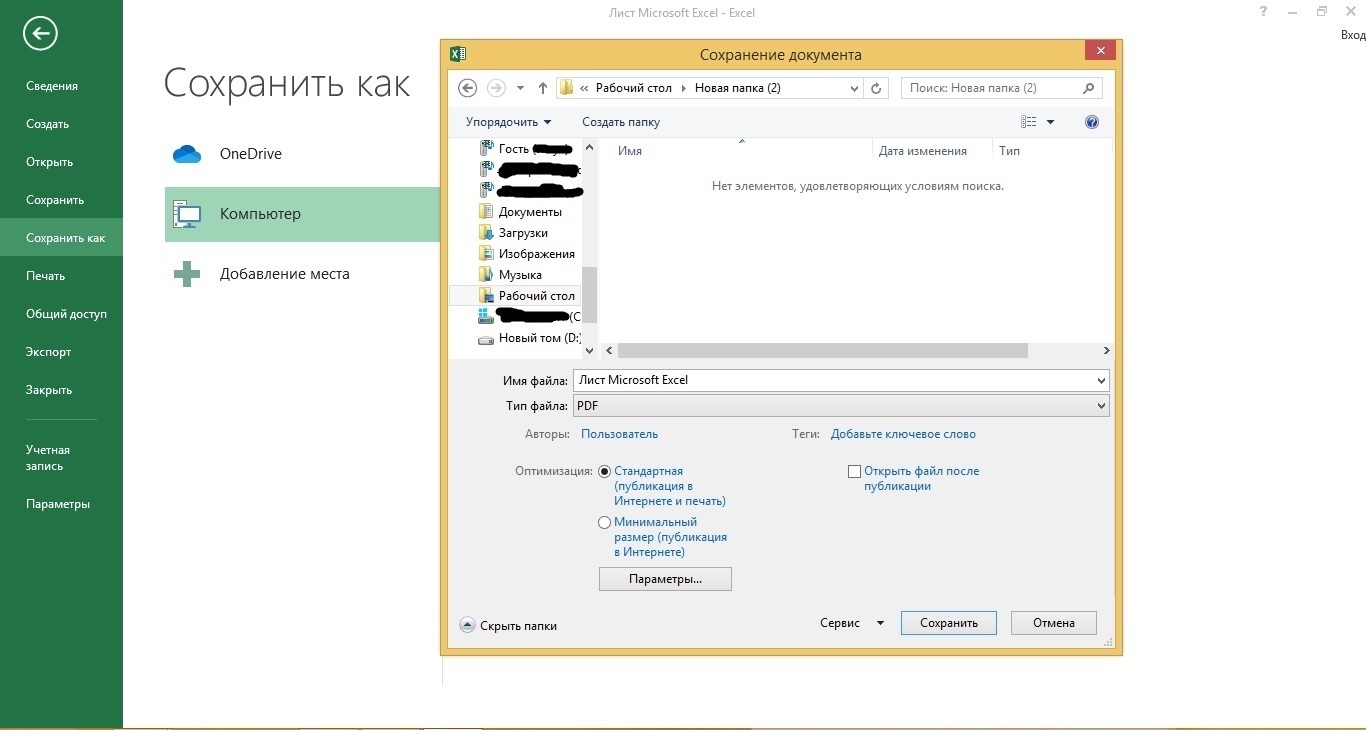Image resolution: width=1366 pixels, height=730 pixels.
Task: Click the Параметры... button
Action: click(x=665, y=579)
